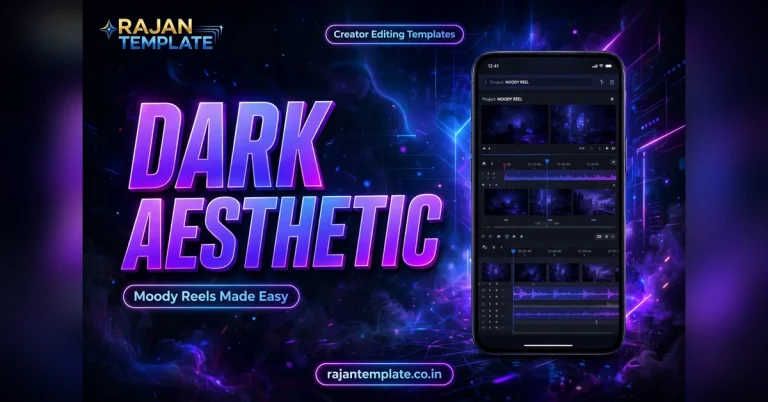Tap the back arrow beside Project MOODY REEL field
The width and height of the screenshot is (768, 402).
[x=485, y=82]
